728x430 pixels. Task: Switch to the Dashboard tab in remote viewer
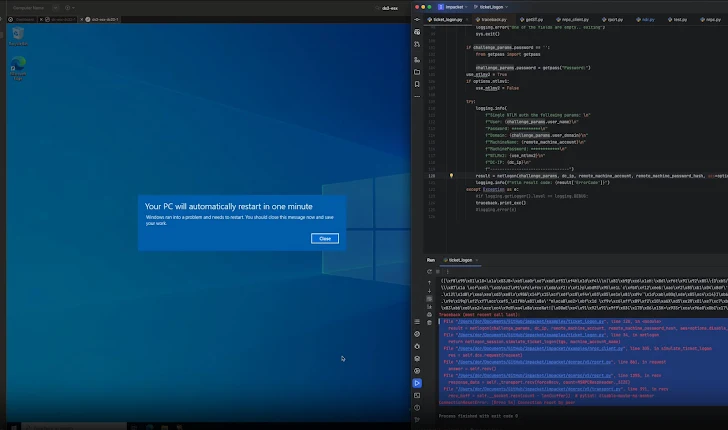25,18
